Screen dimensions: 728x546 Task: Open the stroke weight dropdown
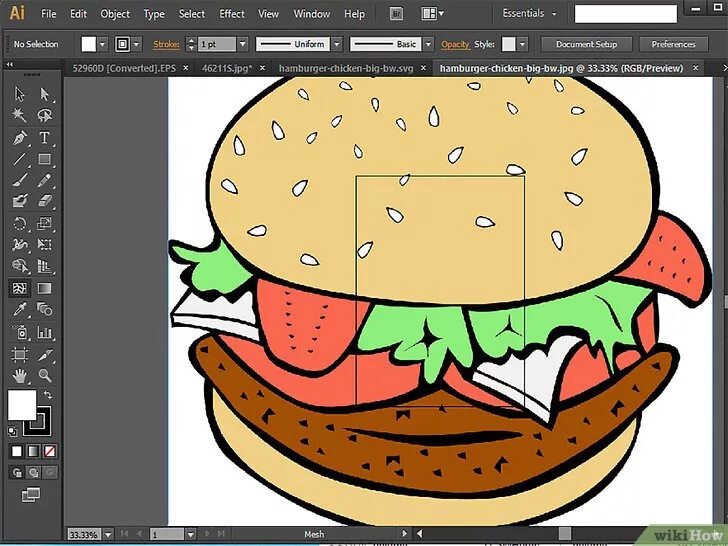coord(243,45)
